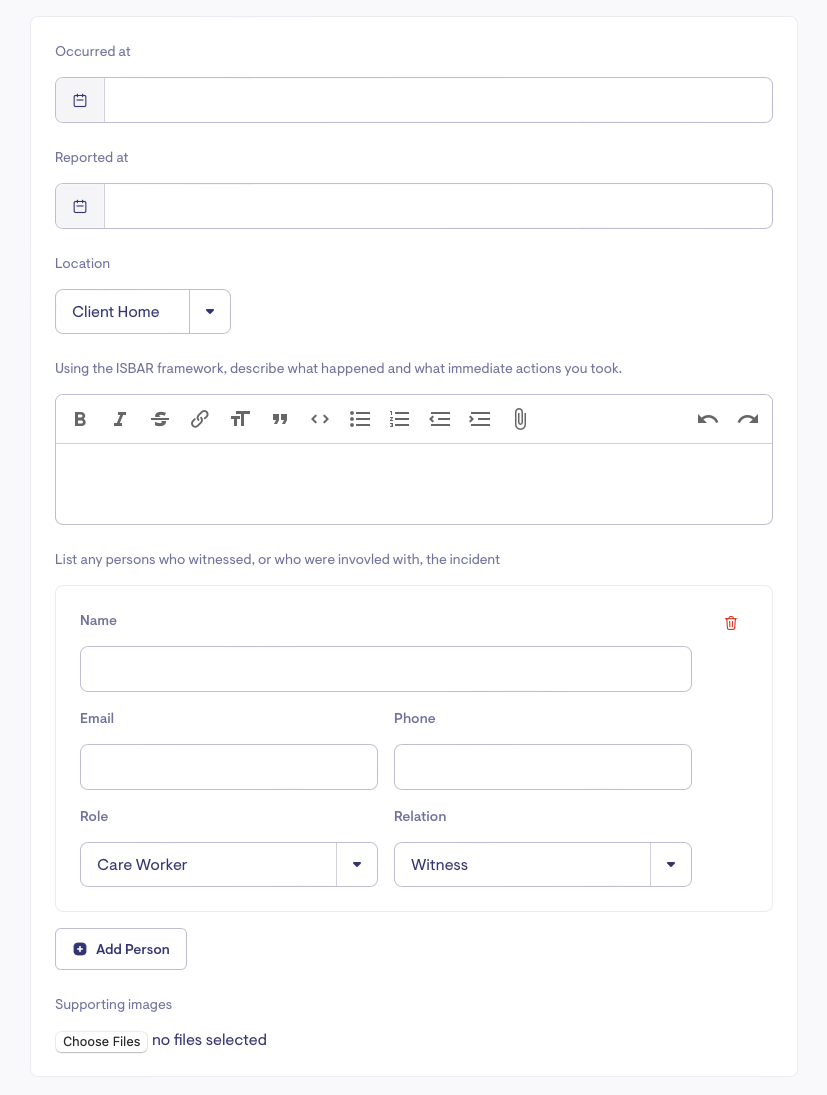Attach a file with the paperclip icon
This screenshot has width=827, height=1095.
[x=520, y=419]
